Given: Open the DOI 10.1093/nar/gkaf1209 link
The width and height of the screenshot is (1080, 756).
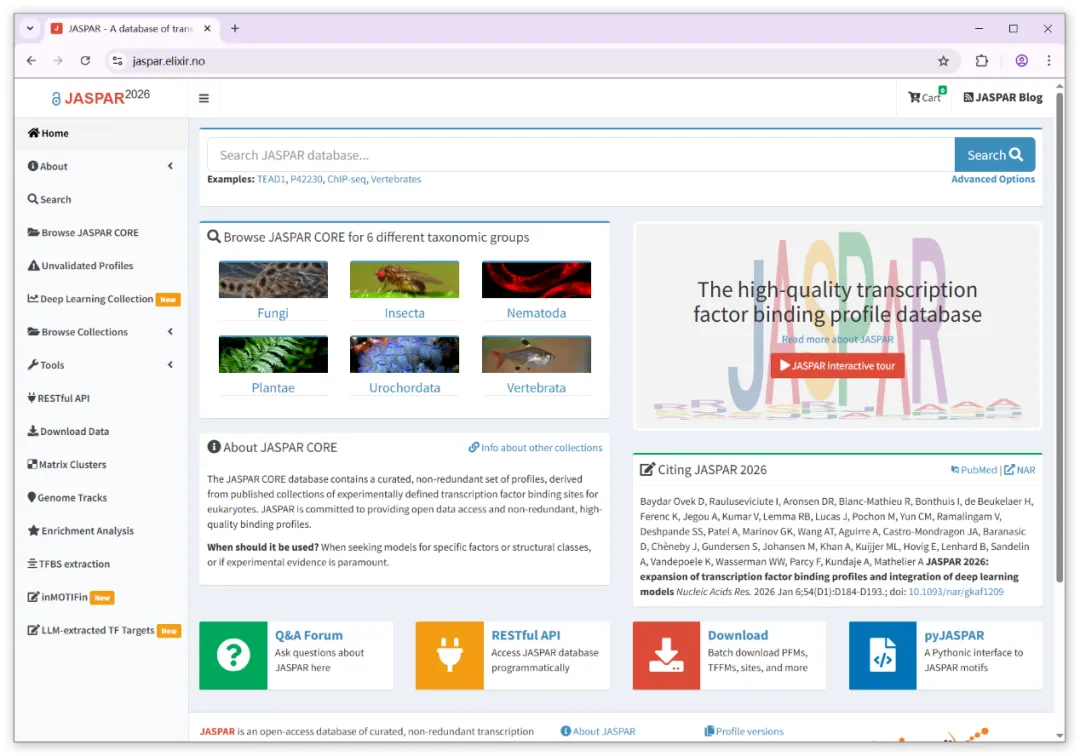Looking at the screenshot, I should 955,592.
